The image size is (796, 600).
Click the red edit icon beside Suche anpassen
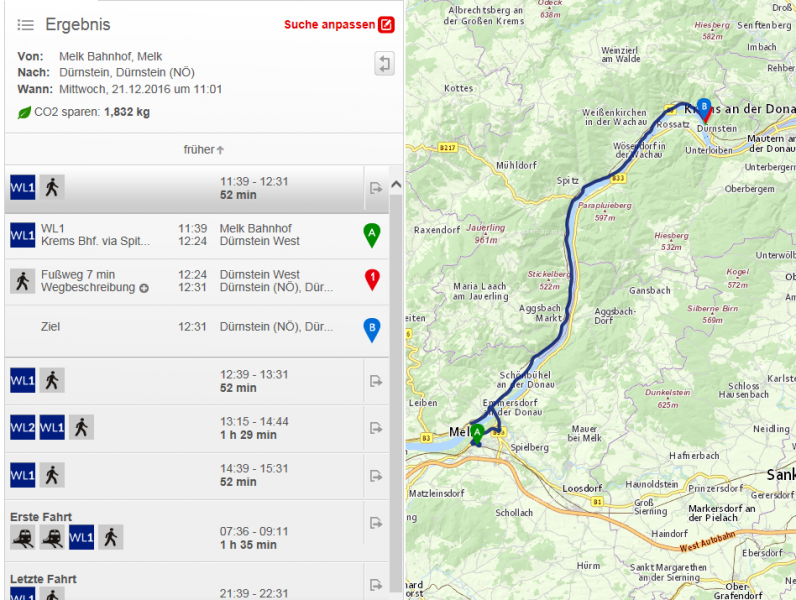coord(386,25)
